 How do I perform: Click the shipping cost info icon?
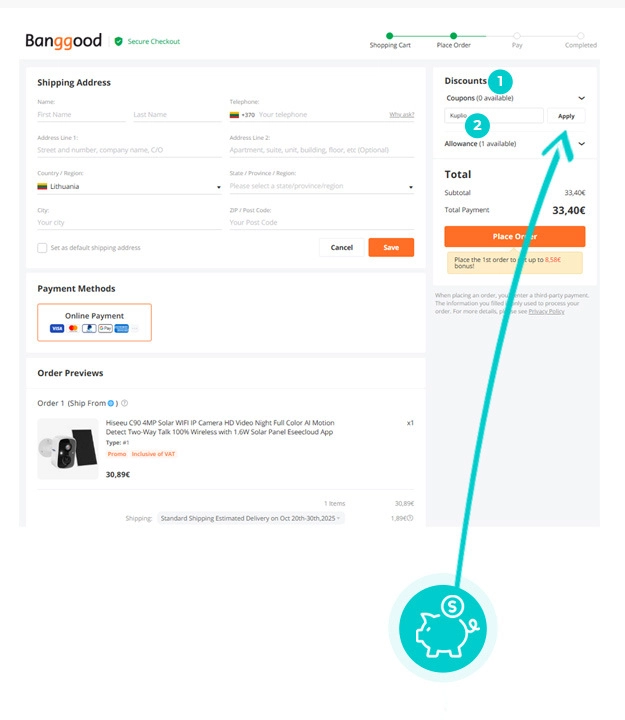point(410,518)
